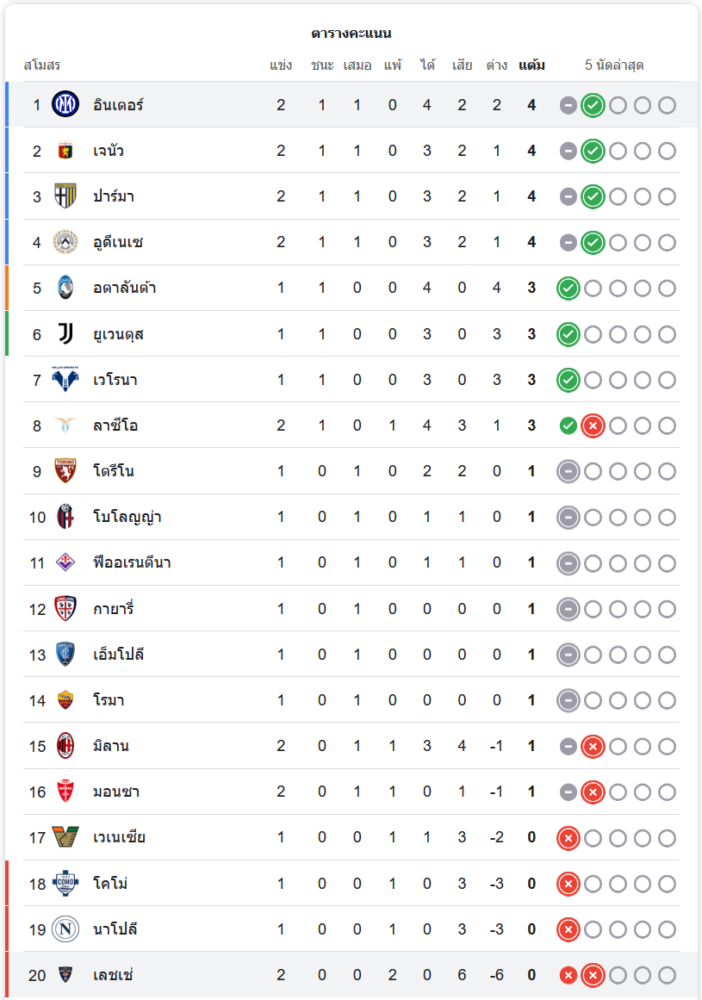Click the Napoli N logo
The height and width of the screenshot is (1000, 702).
tap(65, 929)
